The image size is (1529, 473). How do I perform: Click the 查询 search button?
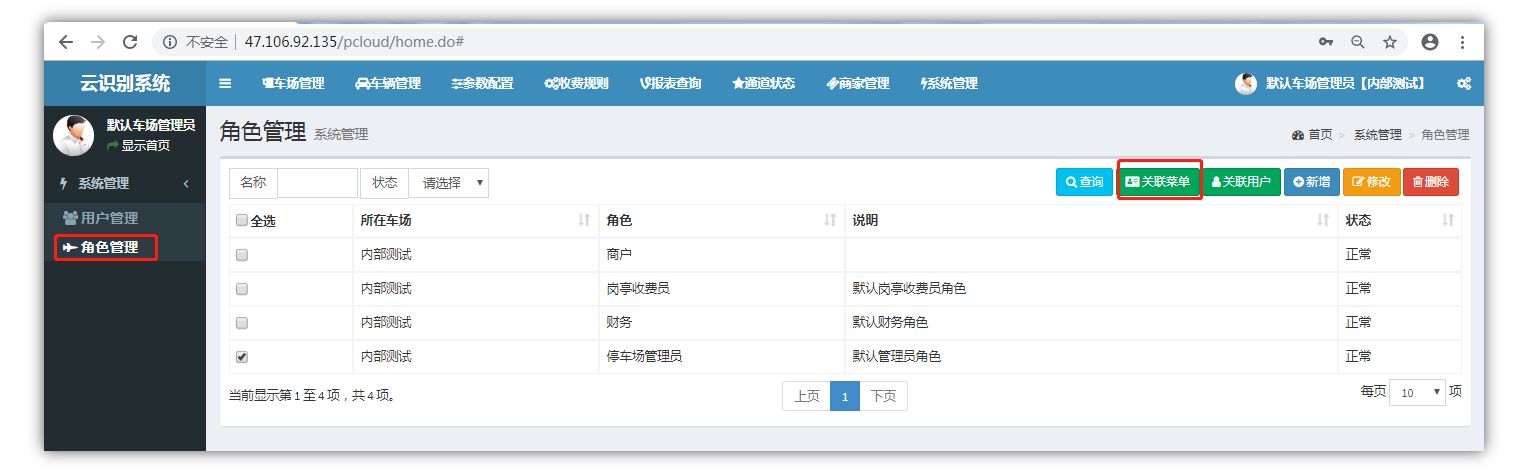coord(1084,182)
